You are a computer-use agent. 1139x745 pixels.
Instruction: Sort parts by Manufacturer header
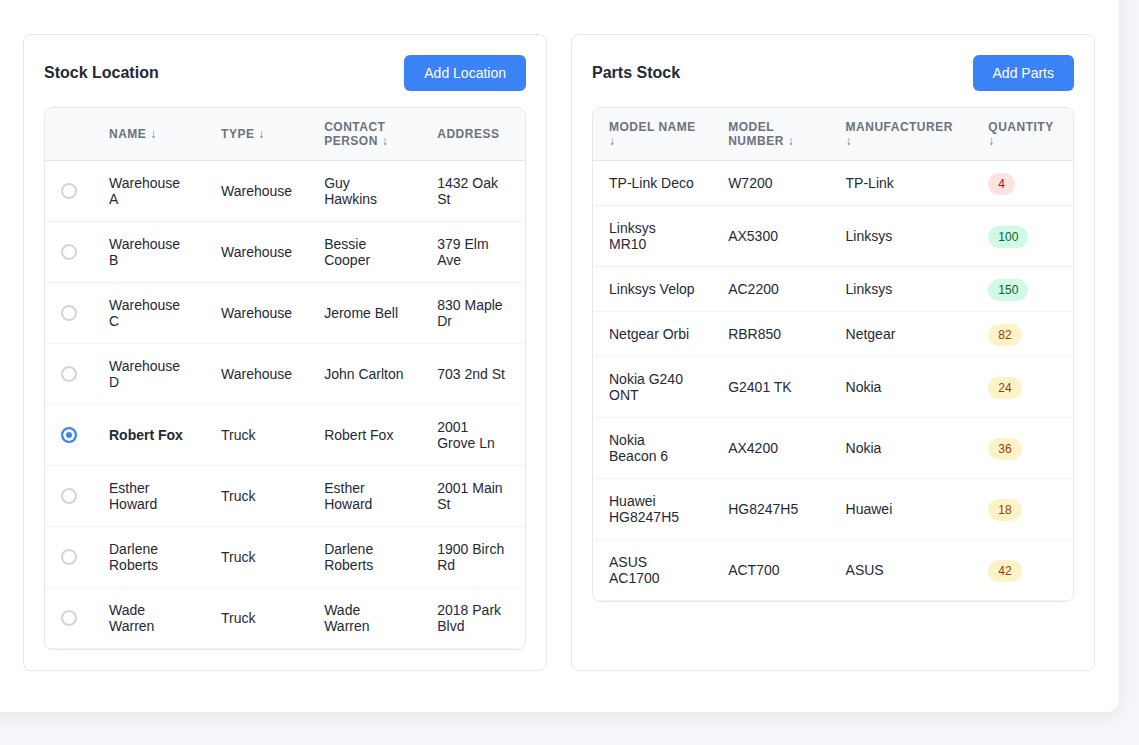pyautogui.click(x=898, y=133)
